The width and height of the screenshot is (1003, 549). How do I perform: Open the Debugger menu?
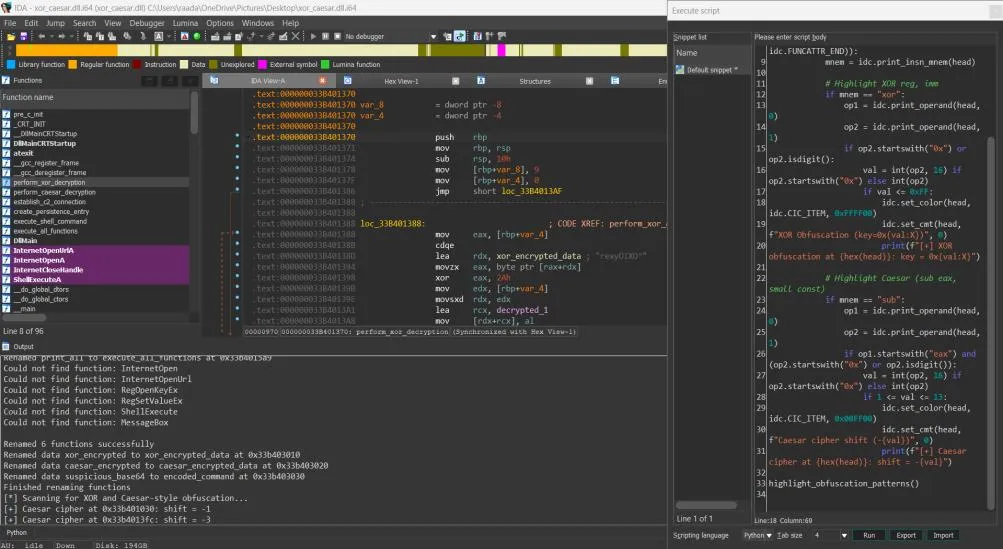tap(147, 23)
